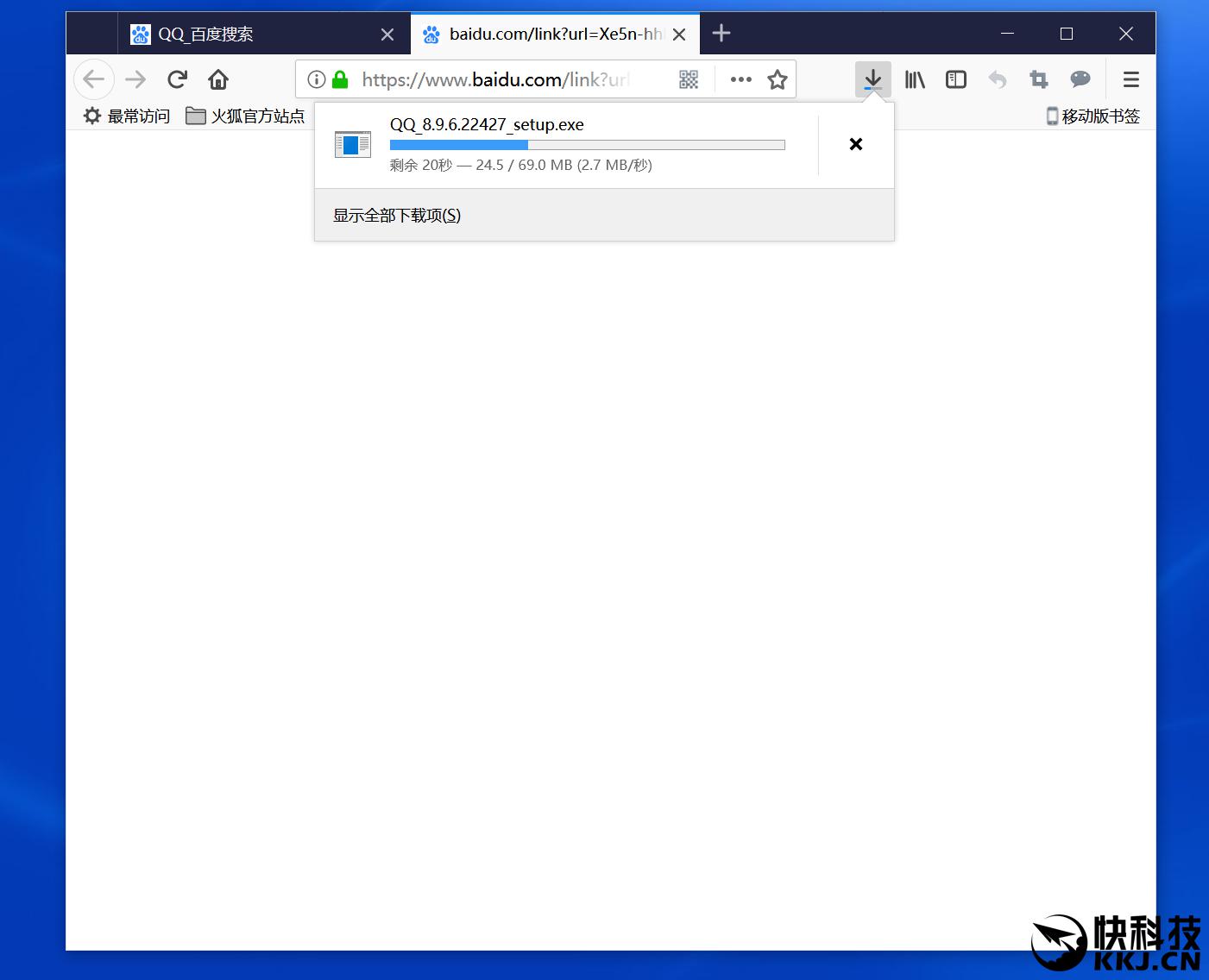This screenshot has height=980, width=1209.
Task: Toggle the downloads panel arrow button
Action: pos(873,79)
